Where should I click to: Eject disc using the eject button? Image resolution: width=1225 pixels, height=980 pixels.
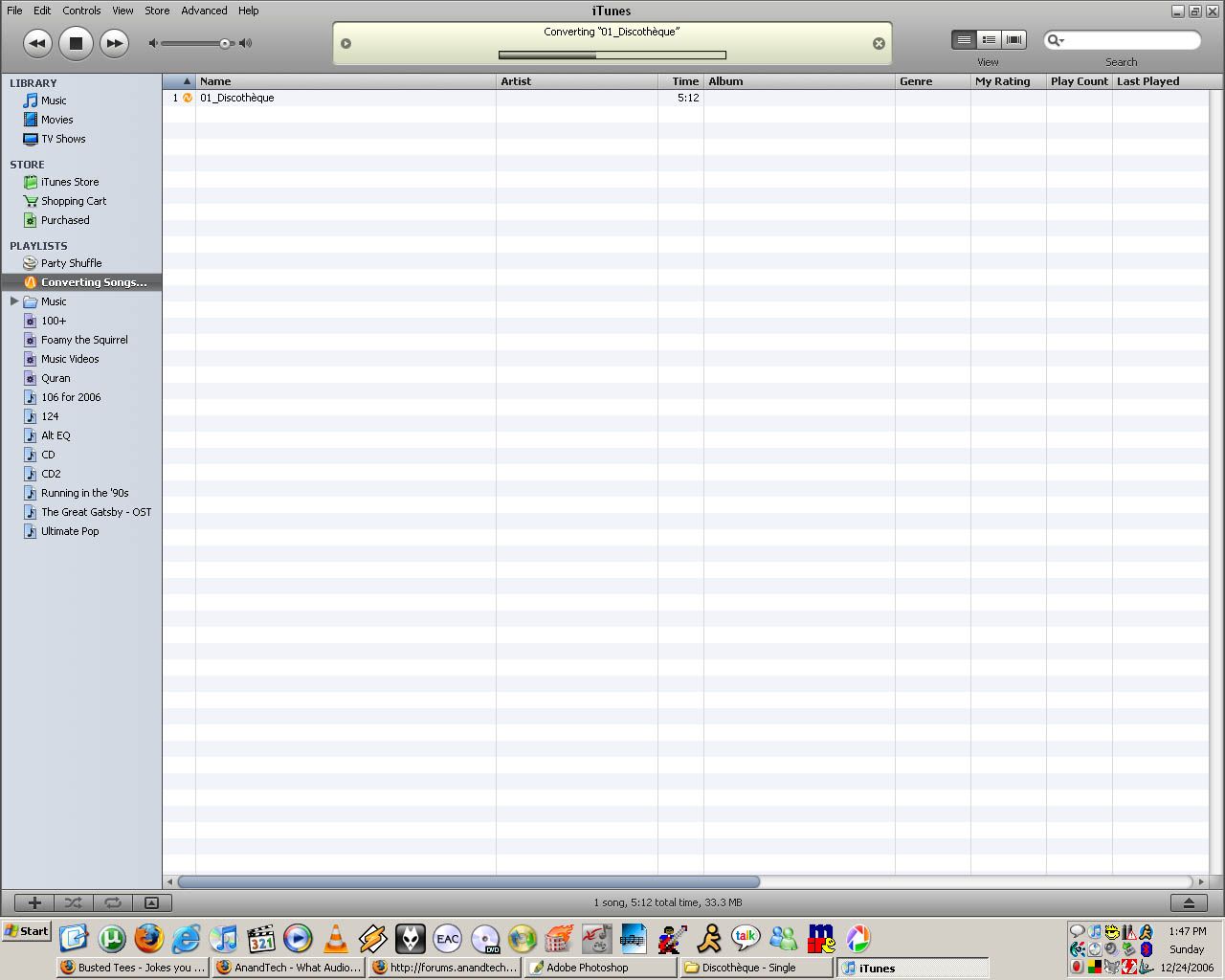1189,902
